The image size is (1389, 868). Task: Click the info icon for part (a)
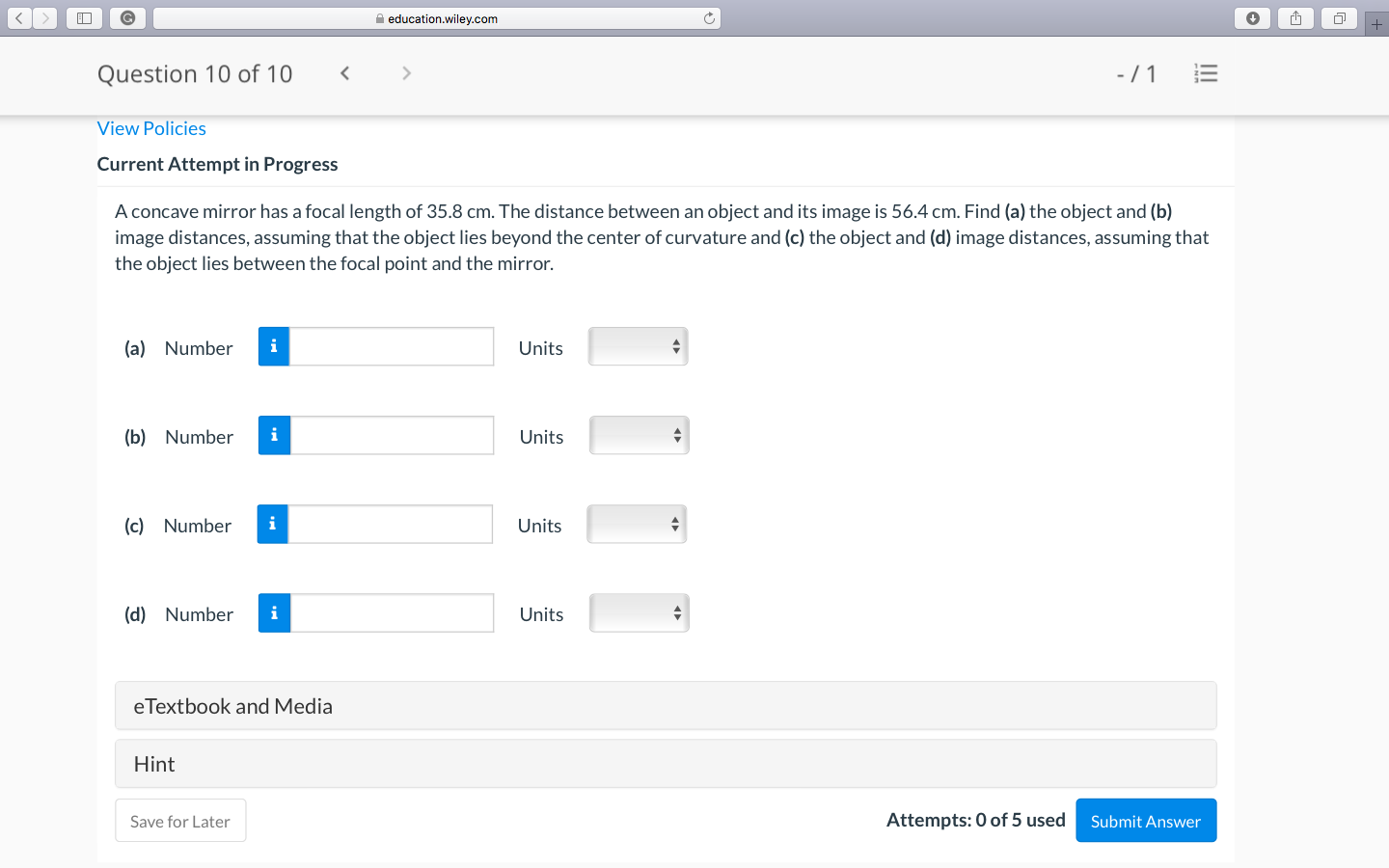(x=274, y=346)
